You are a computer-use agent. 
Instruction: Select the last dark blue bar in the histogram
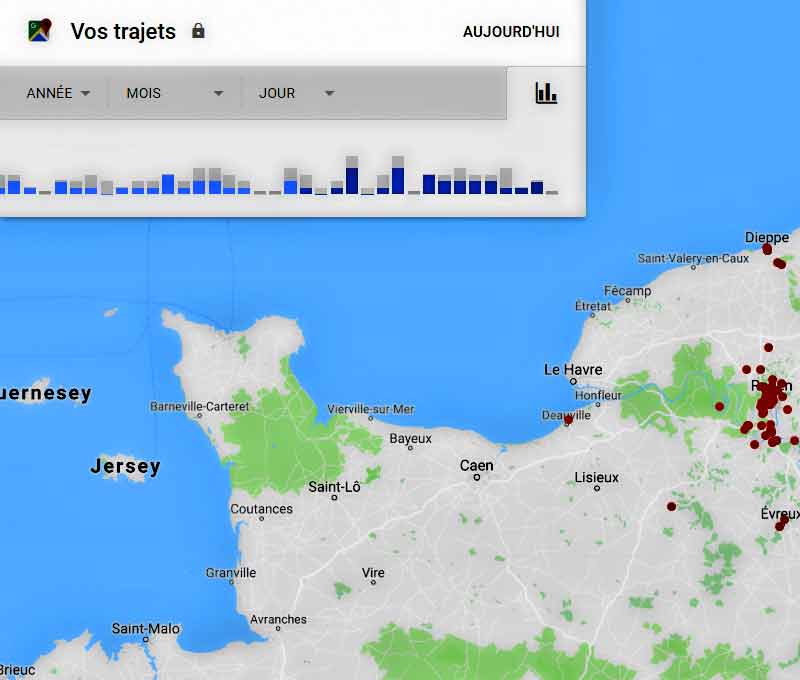coord(537,187)
